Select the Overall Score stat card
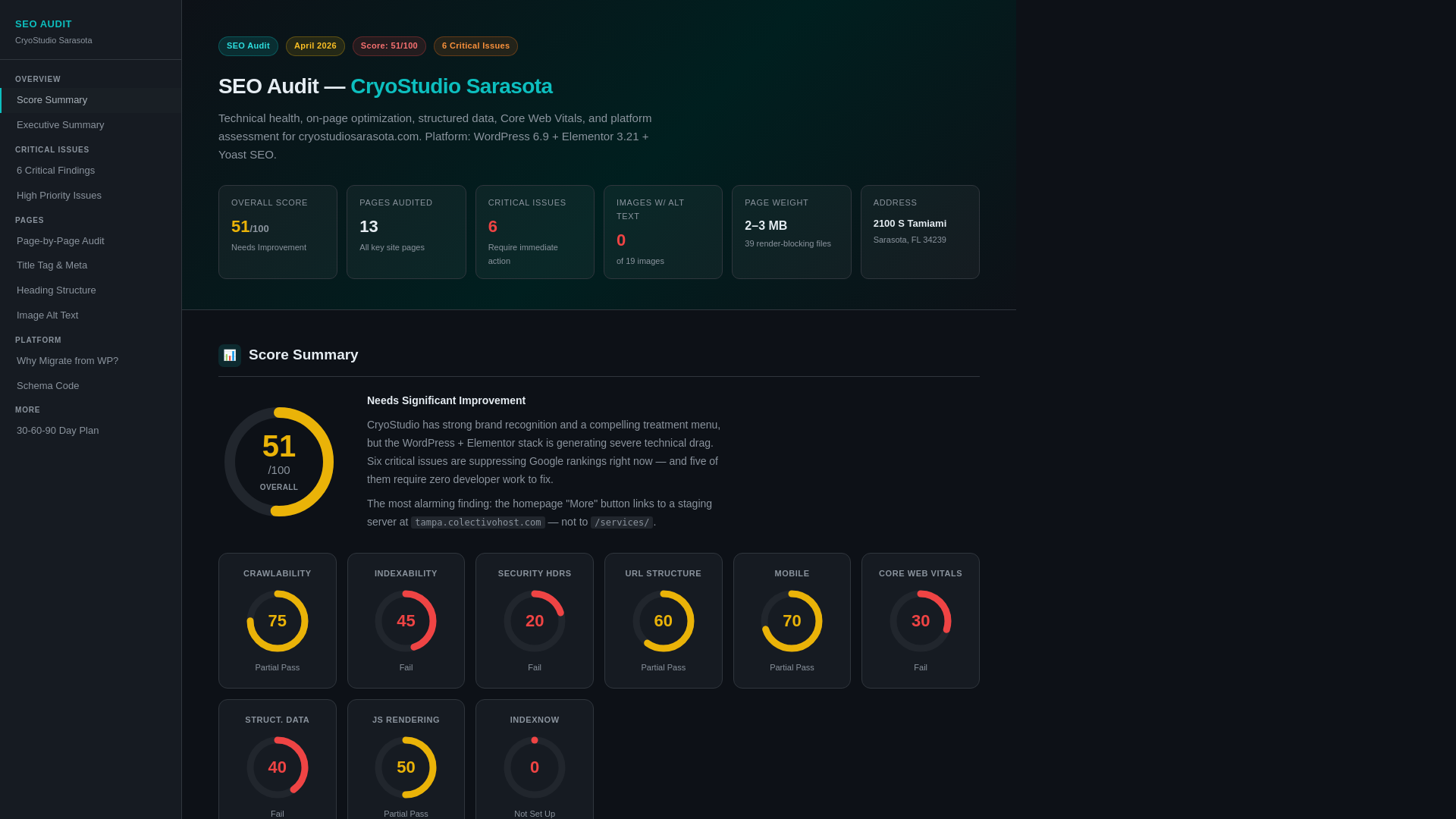 pyautogui.click(x=278, y=232)
